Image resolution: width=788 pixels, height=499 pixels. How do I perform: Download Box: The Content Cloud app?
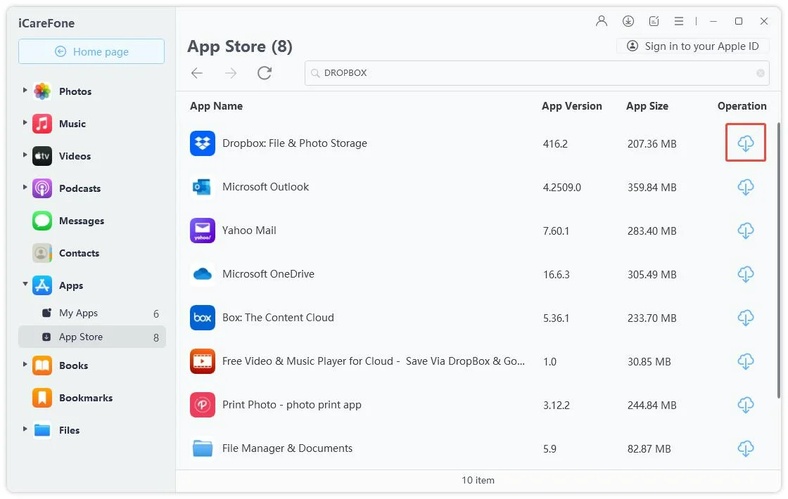coord(745,318)
